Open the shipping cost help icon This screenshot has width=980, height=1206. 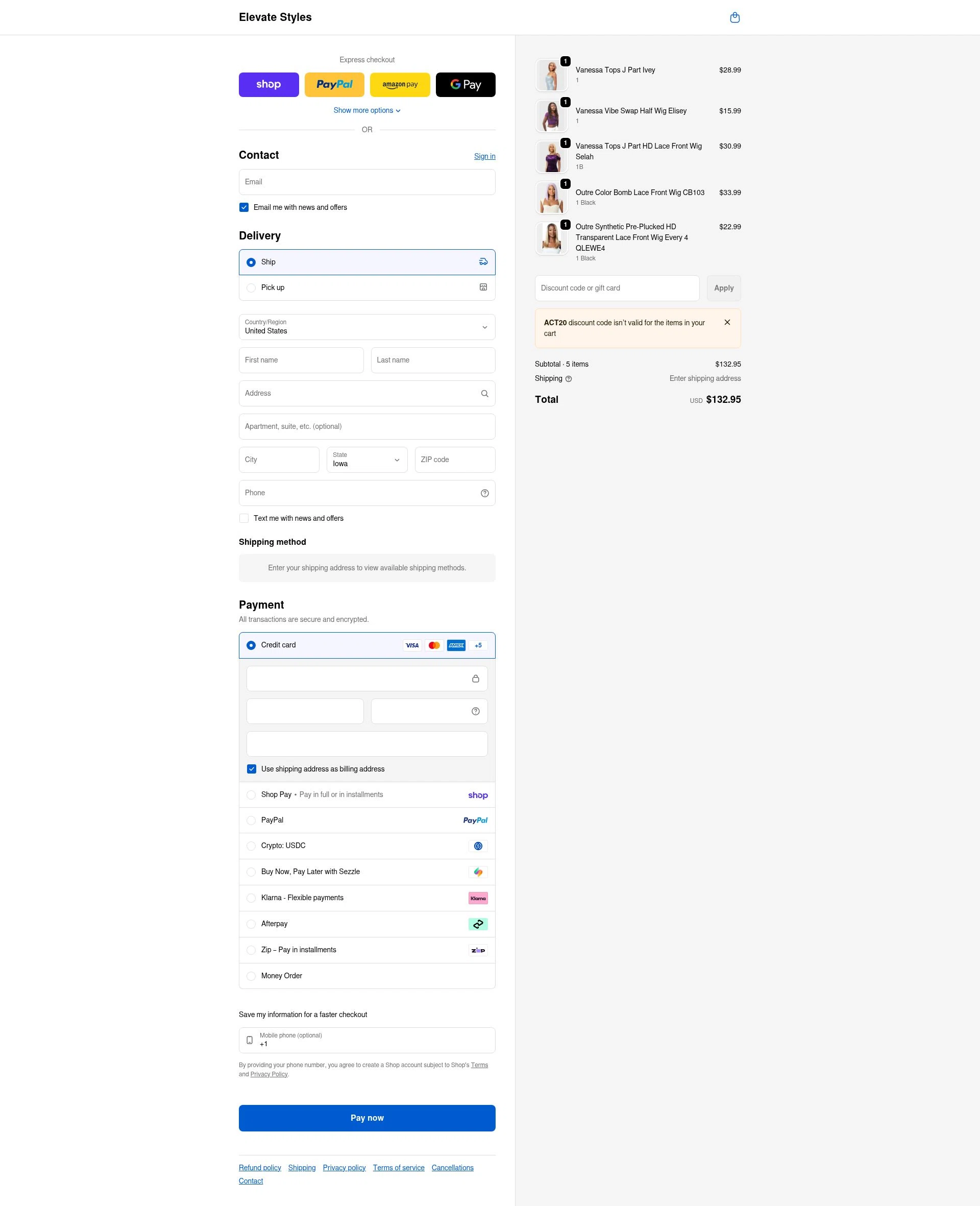tap(568, 378)
